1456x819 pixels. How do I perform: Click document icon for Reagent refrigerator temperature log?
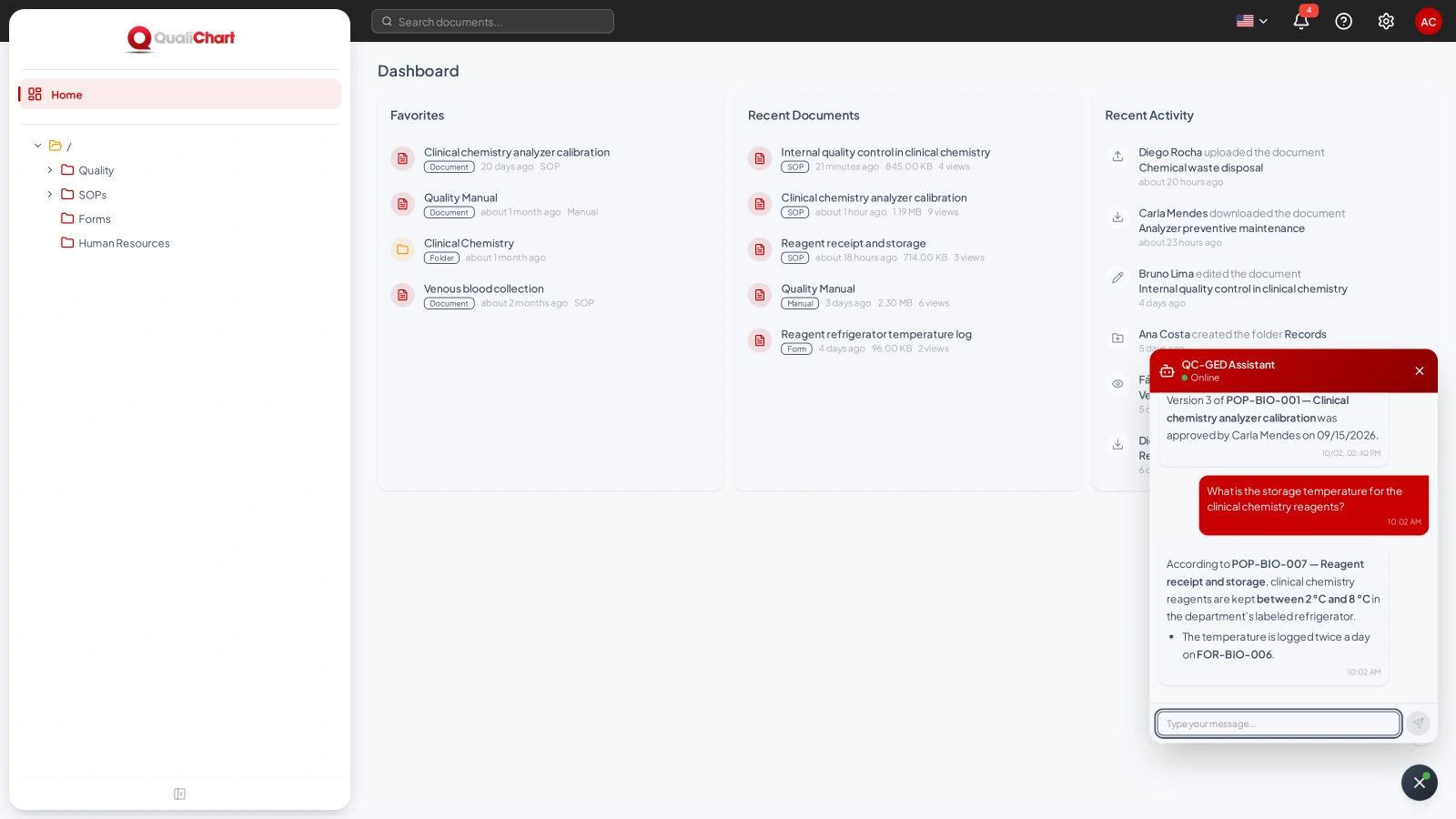pos(760,340)
